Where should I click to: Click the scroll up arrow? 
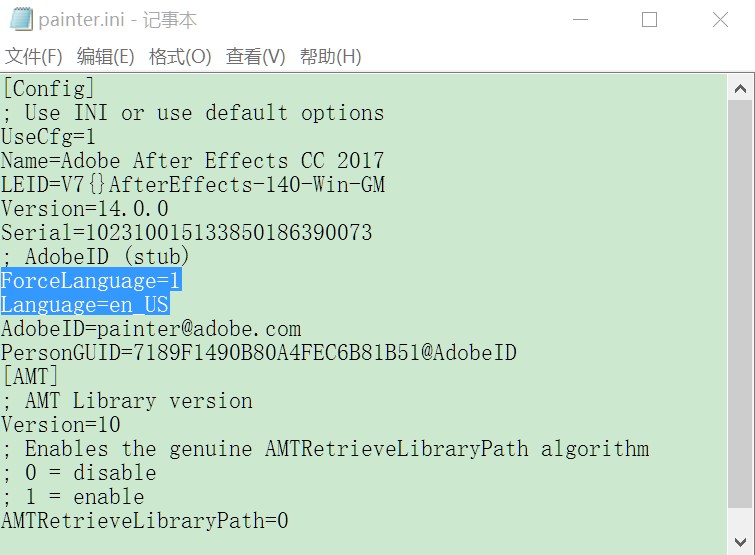pos(740,88)
